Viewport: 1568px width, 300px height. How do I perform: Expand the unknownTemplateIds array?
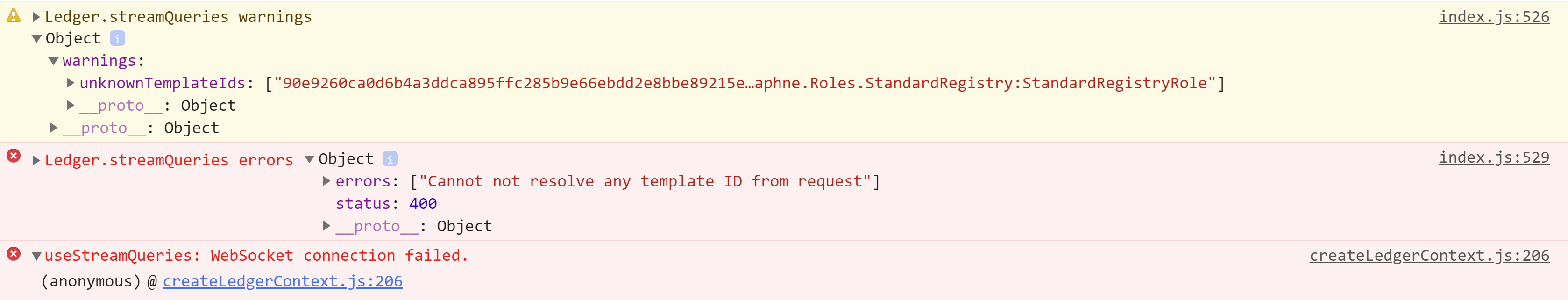pos(71,83)
